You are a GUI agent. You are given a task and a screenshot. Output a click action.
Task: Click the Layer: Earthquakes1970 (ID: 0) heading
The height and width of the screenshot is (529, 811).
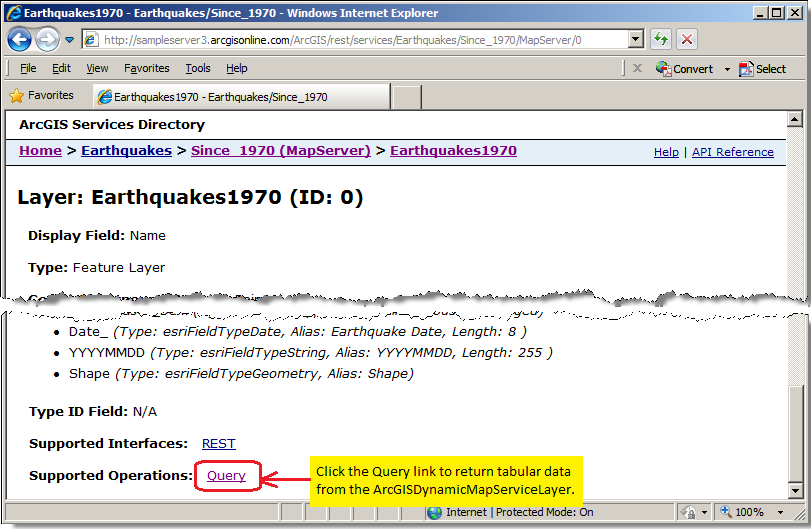(x=190, y=197)
